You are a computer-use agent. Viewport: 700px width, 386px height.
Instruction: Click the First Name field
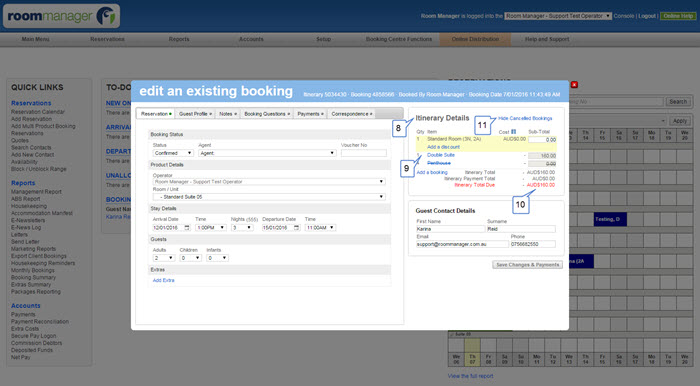[450, 229]
